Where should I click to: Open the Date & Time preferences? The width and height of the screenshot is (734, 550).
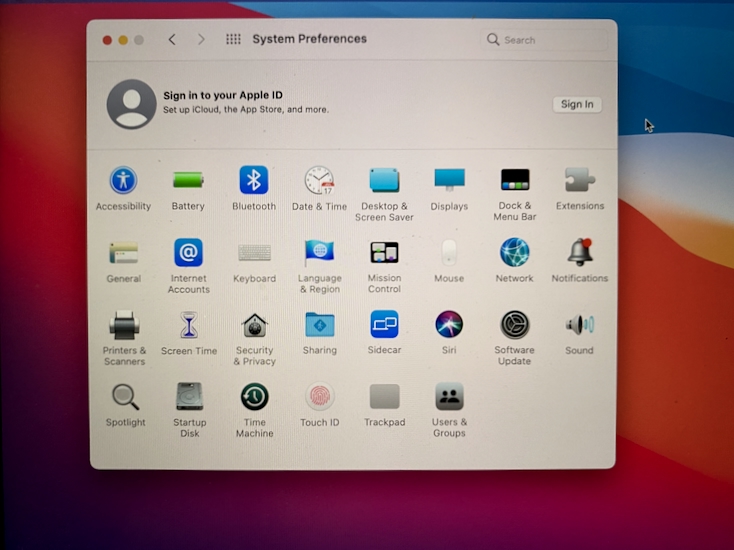[319, 180]
